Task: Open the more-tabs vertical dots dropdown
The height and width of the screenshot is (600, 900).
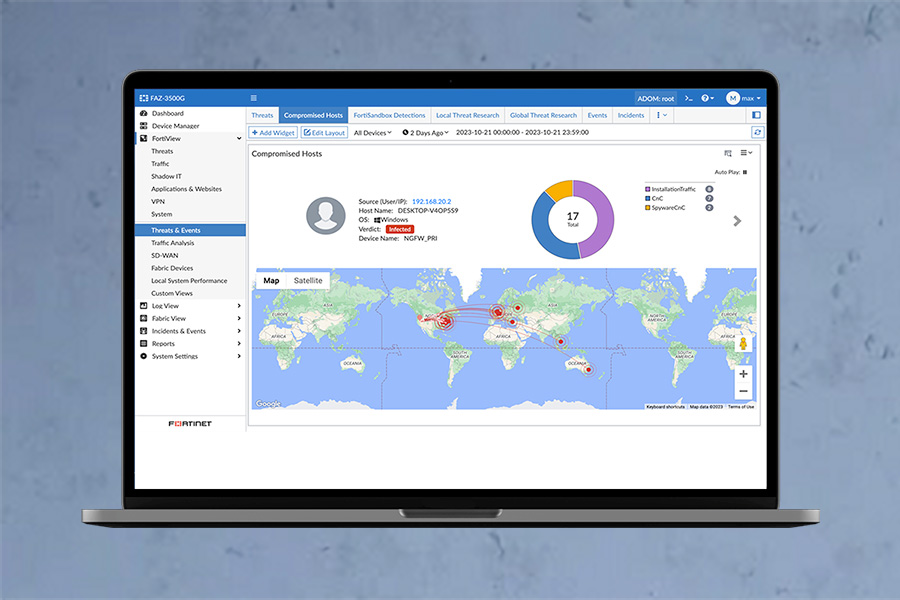Action: pos(661,115)
